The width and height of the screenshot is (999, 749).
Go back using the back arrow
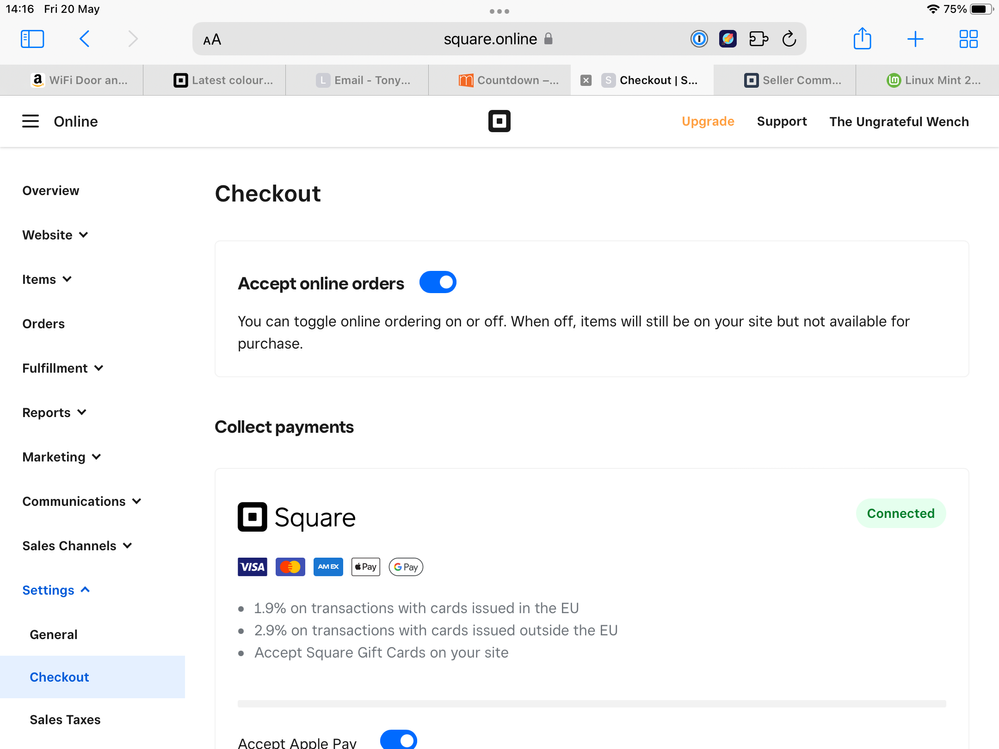[x=85, y=39]
